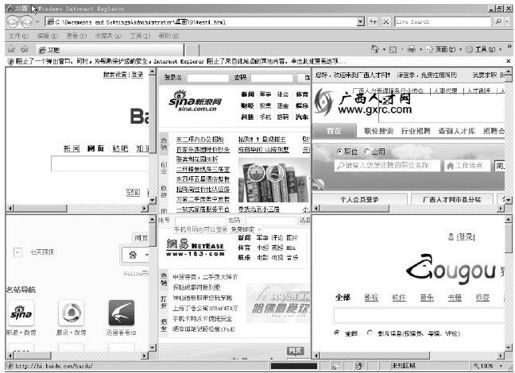Click the NetEase 163.com logo
Viewport: 515px width, 373px height.
[195, 247]
